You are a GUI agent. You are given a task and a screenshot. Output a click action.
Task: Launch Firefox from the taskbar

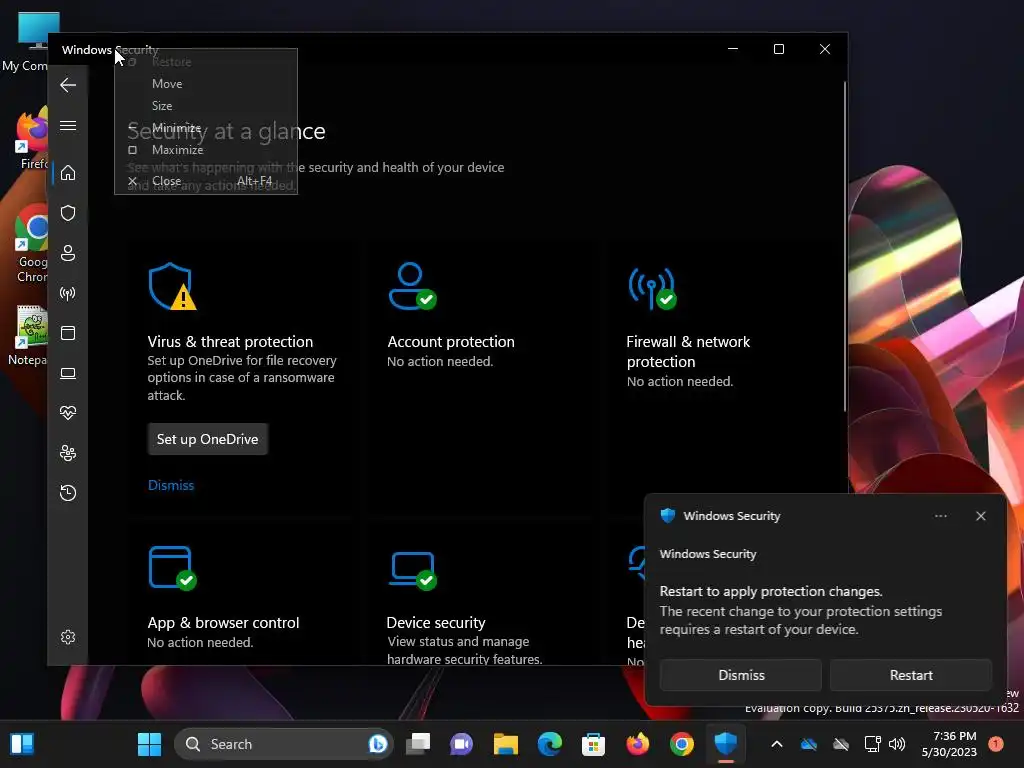click(x=637, y=744)
